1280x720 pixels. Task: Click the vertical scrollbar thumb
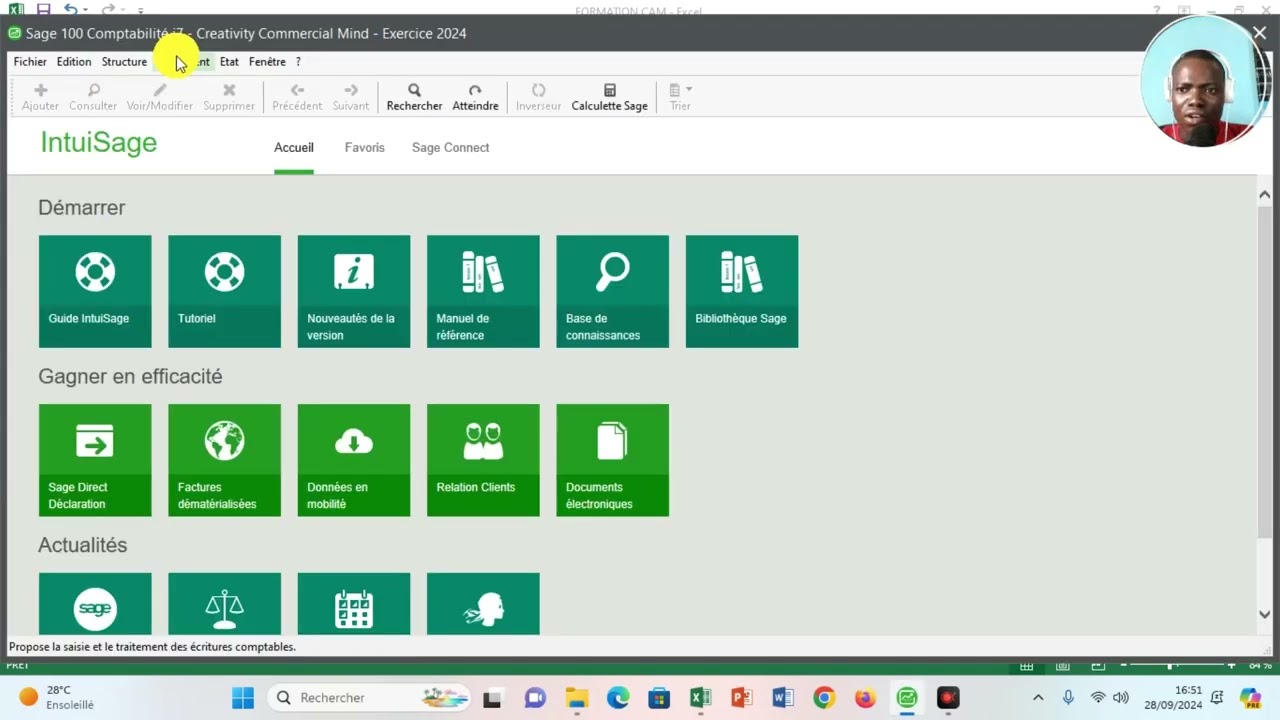pyautogui.click(x=1264, y=370)
